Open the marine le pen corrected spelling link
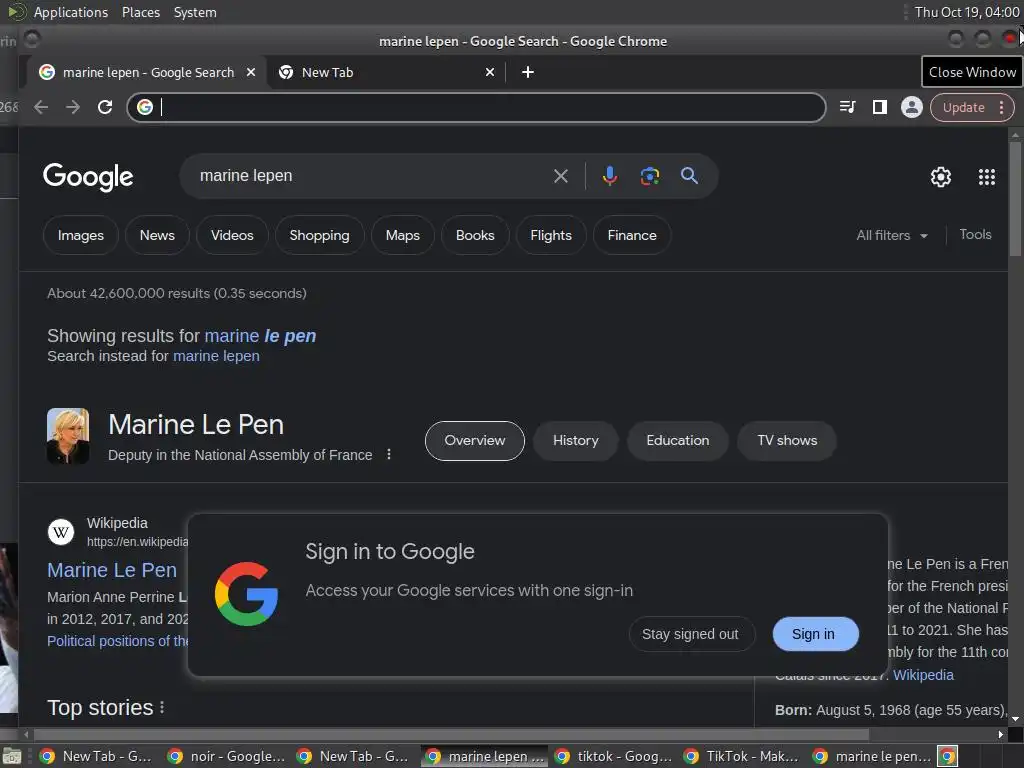 coord(260,336)
